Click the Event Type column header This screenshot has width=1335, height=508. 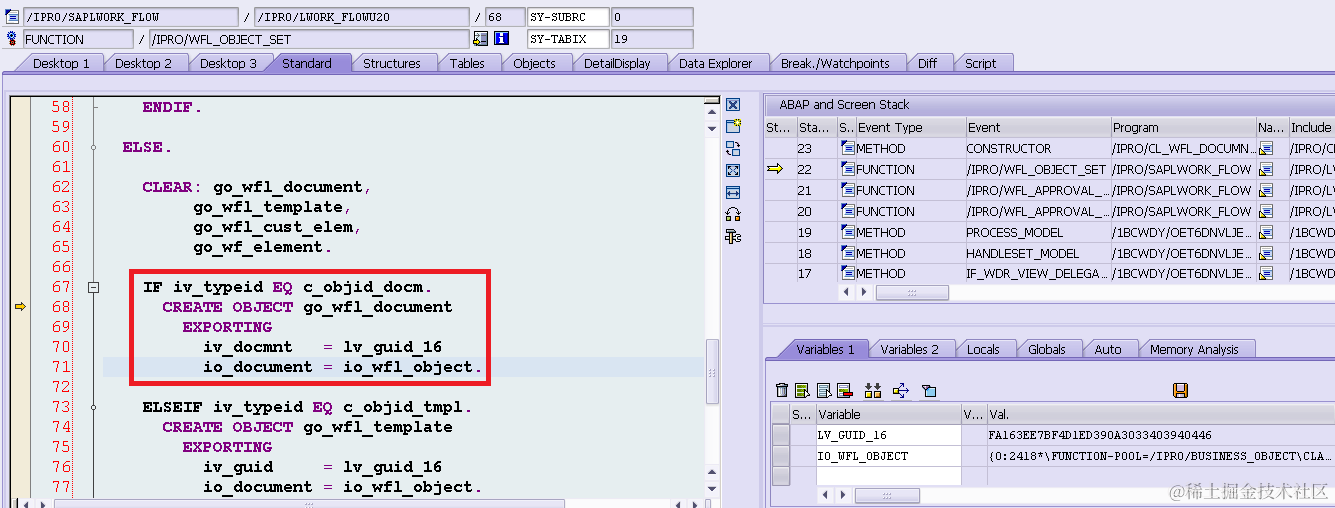[910, 127]
